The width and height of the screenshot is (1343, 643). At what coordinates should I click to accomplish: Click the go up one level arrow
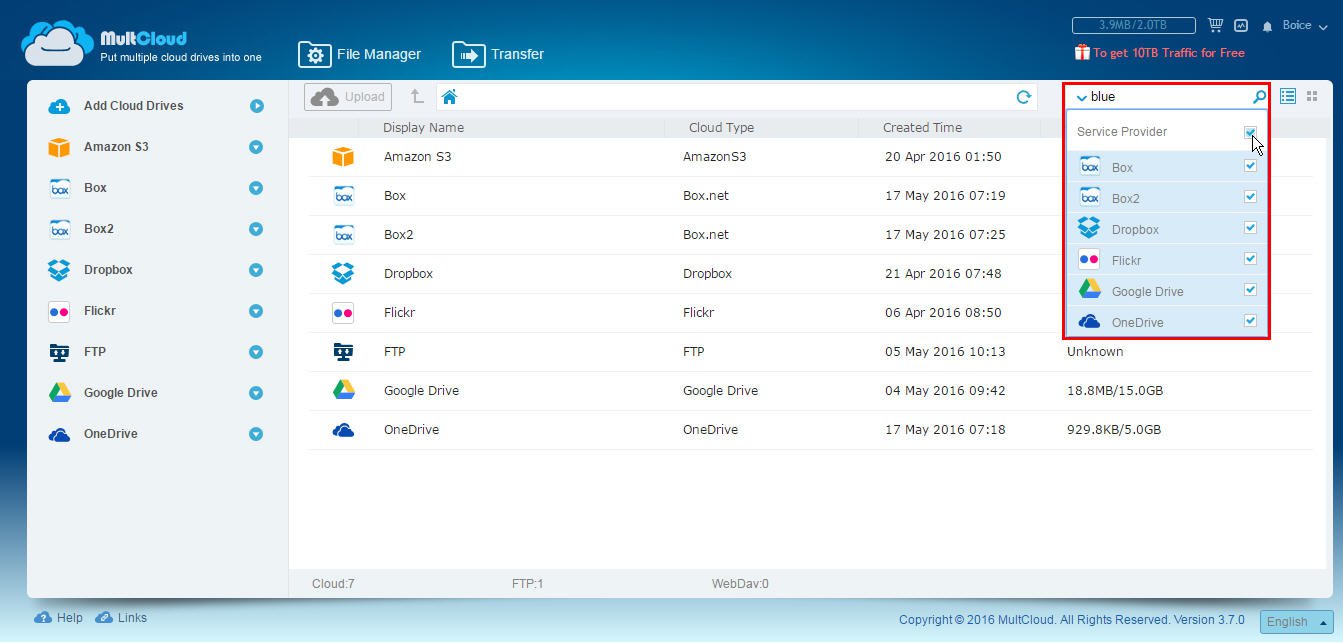417,97
